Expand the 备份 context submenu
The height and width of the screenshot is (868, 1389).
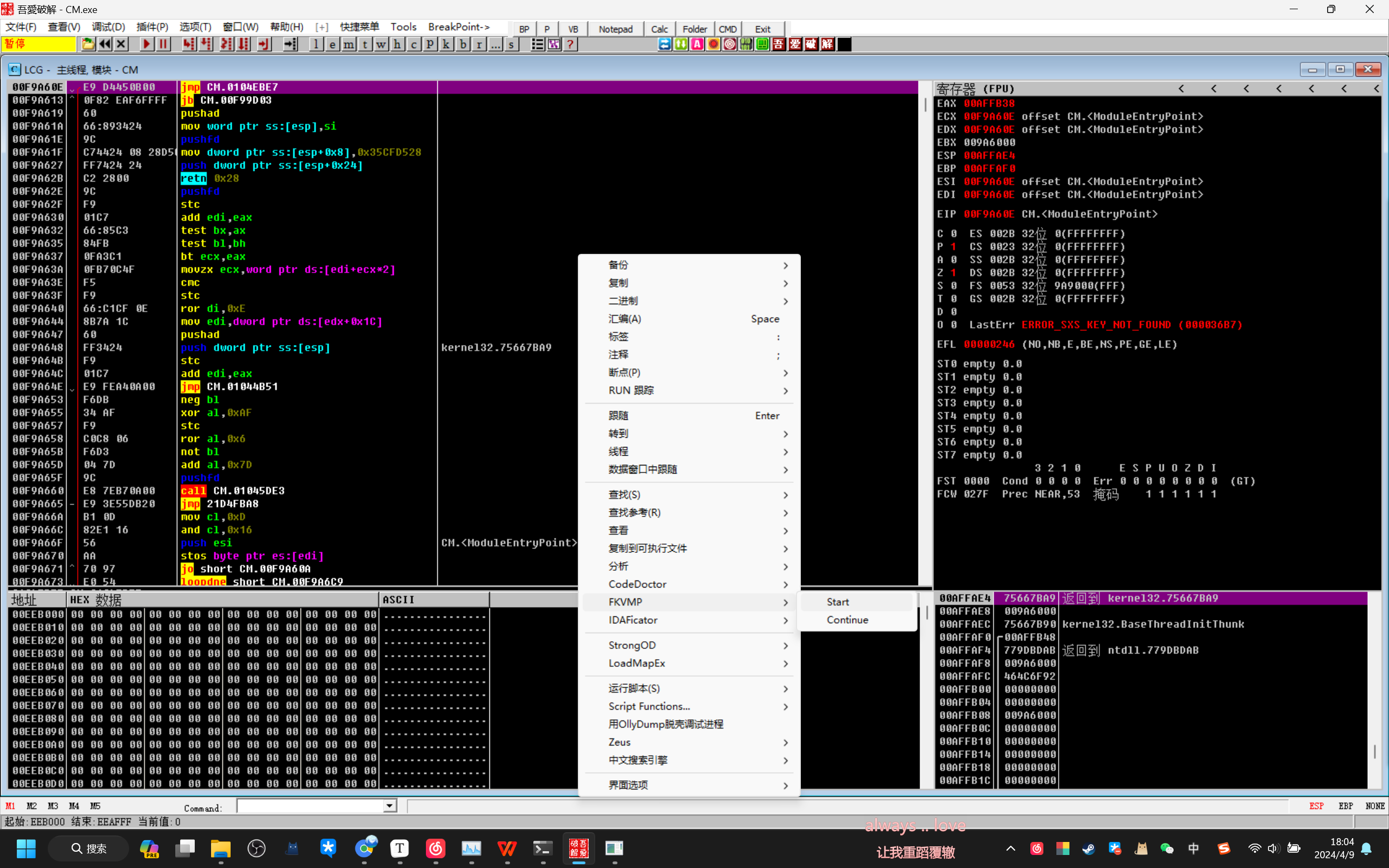(x=689, y=265)
